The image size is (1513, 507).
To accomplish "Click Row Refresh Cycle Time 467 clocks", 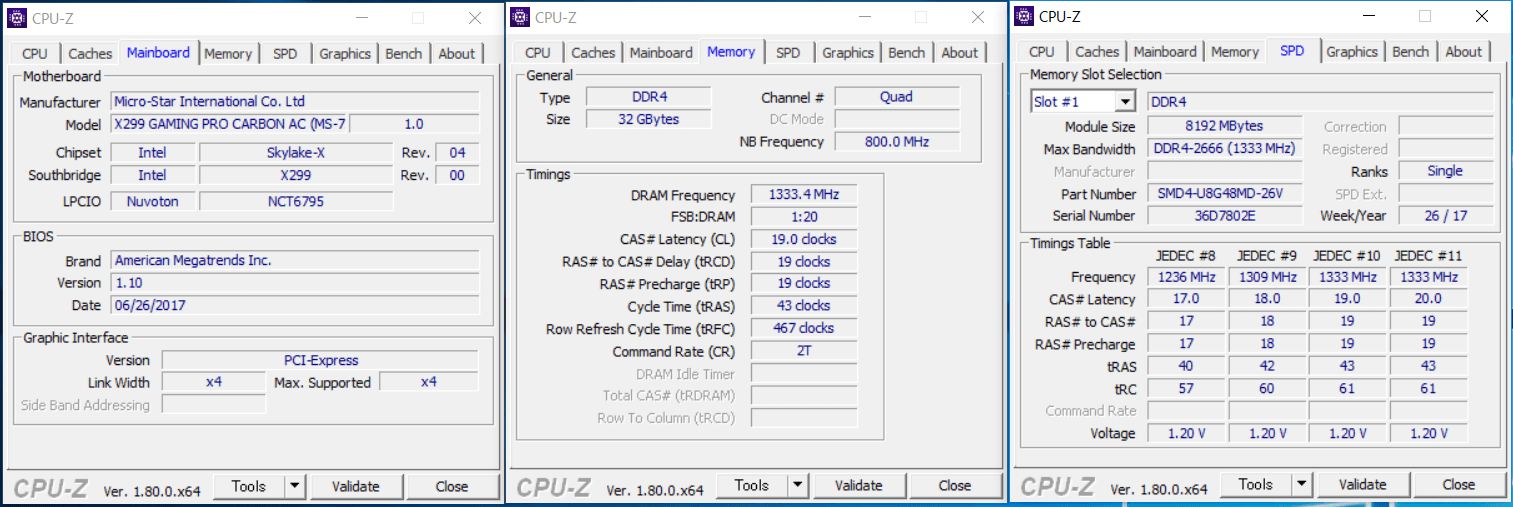I will pos(804,328).
